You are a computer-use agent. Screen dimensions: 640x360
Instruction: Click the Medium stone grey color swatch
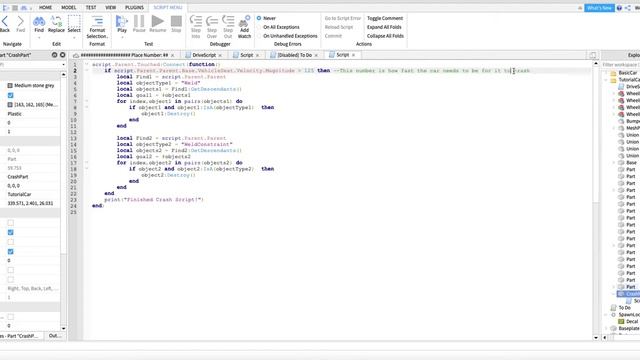pyautogui.click(x=10, y=86)
